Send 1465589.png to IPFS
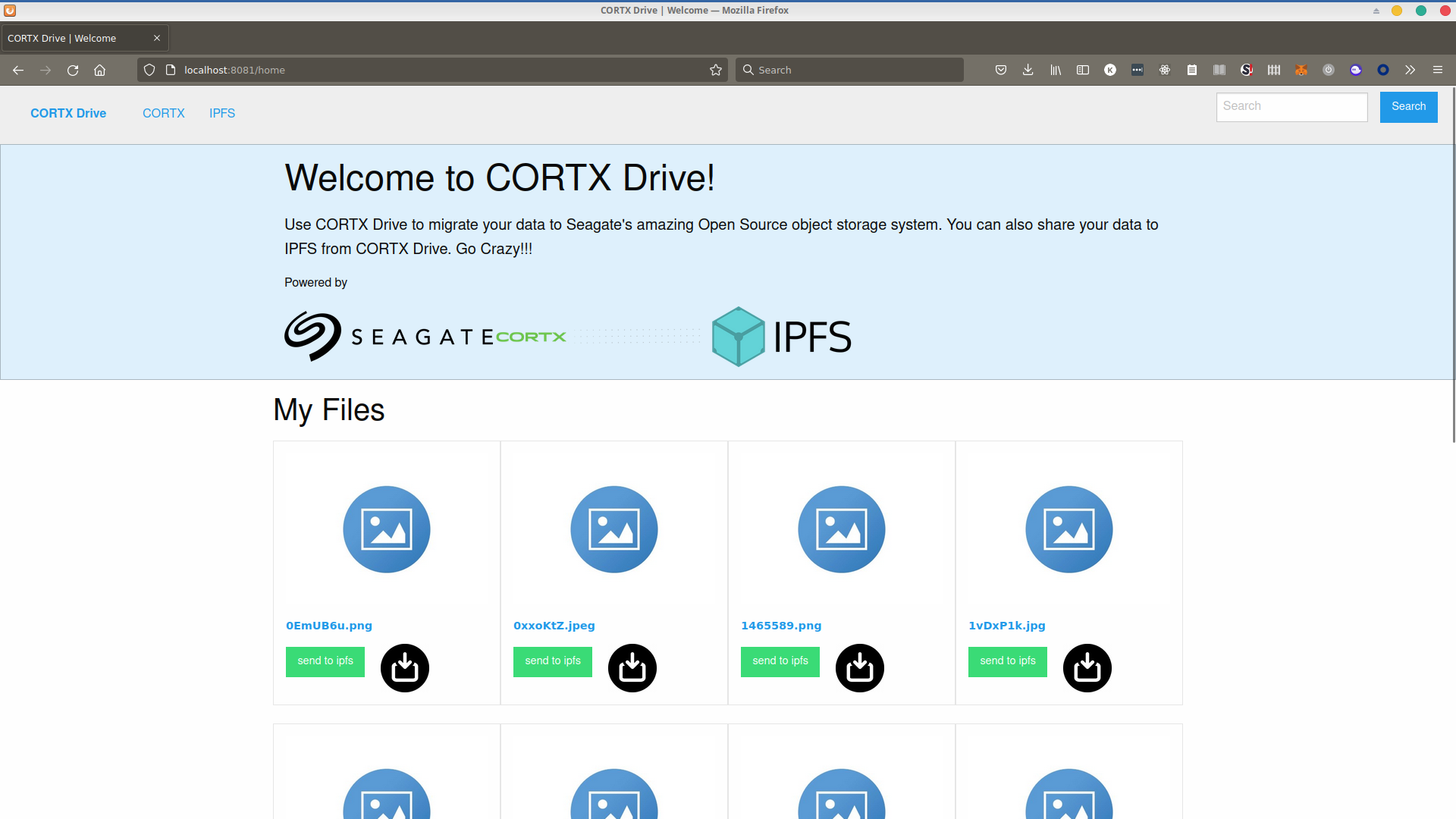1456x819 pixels. pos(780,661)
